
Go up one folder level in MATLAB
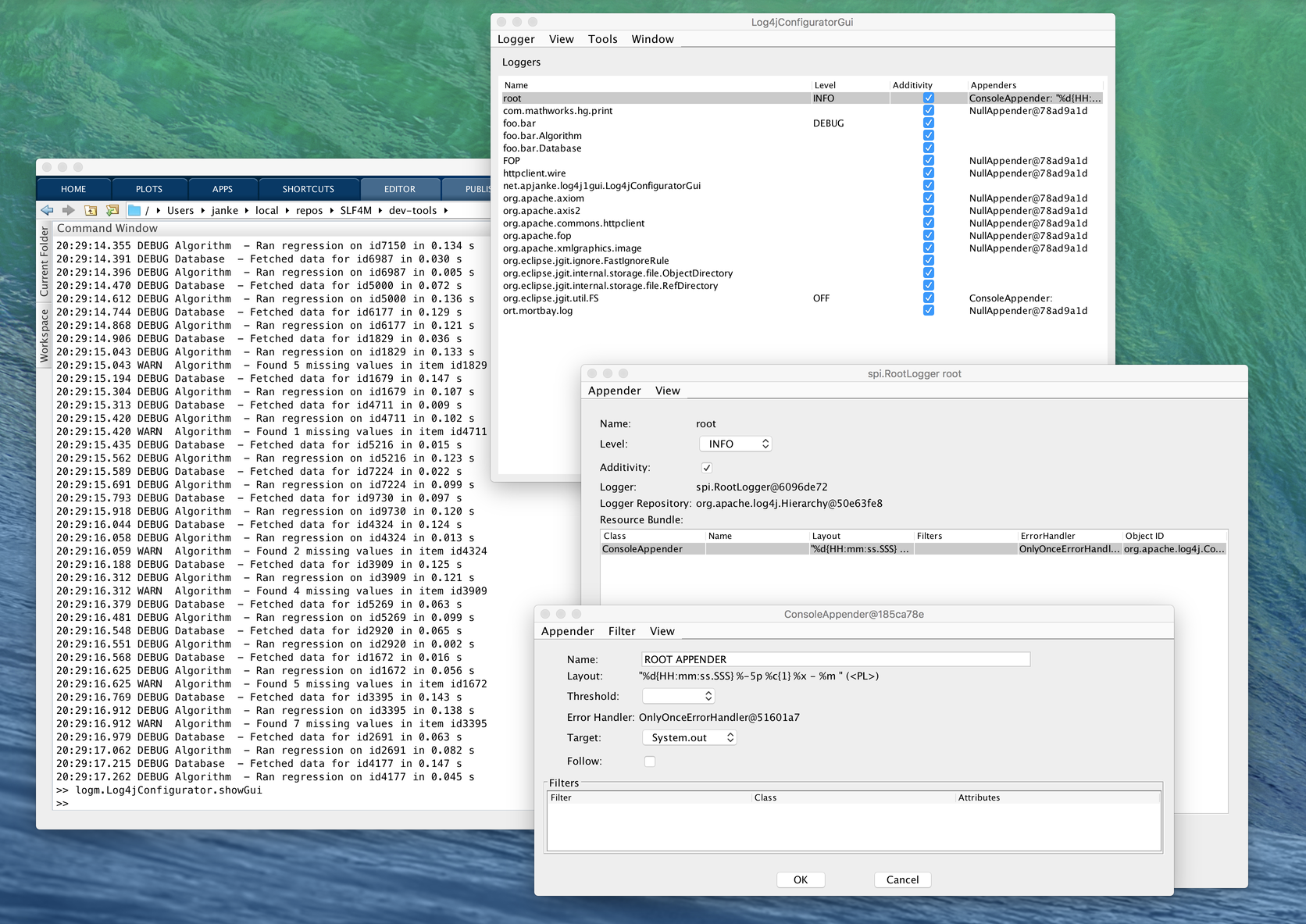point(91,210)
